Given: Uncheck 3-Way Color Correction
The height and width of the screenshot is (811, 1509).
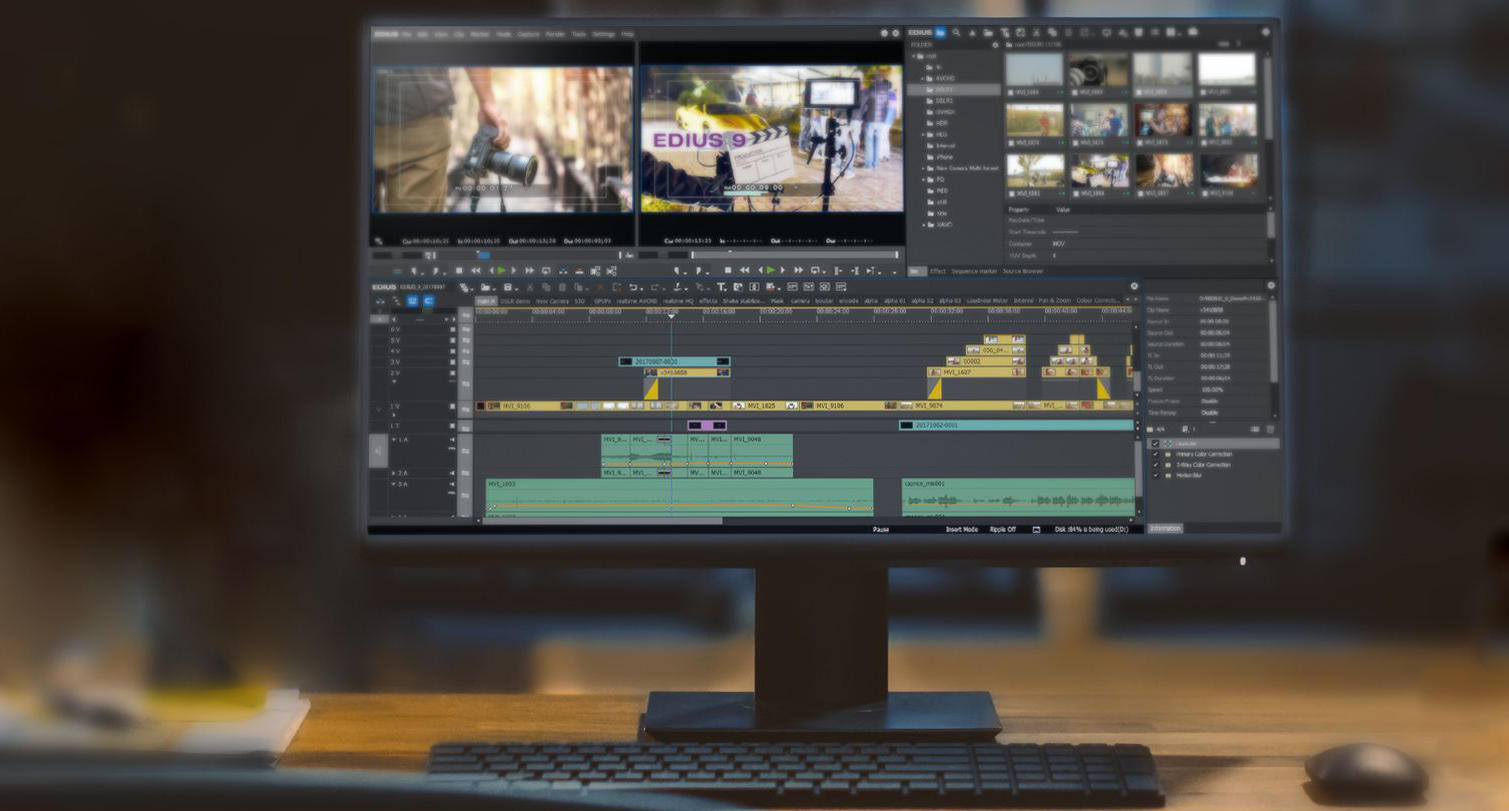Looking at the screenshot, I should click(1155, 465).
